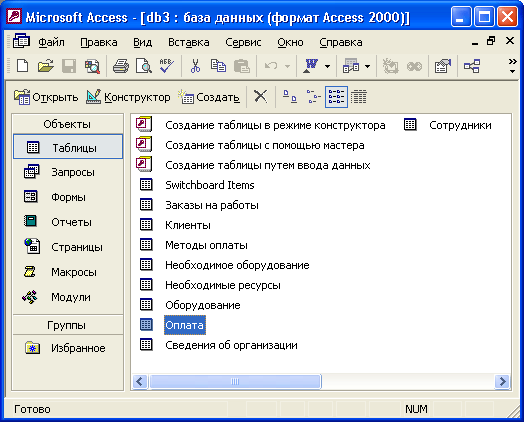The width and height of the screenshot is (524, 422).
Task: Print using the printer icon
Action: click(121, 66)
